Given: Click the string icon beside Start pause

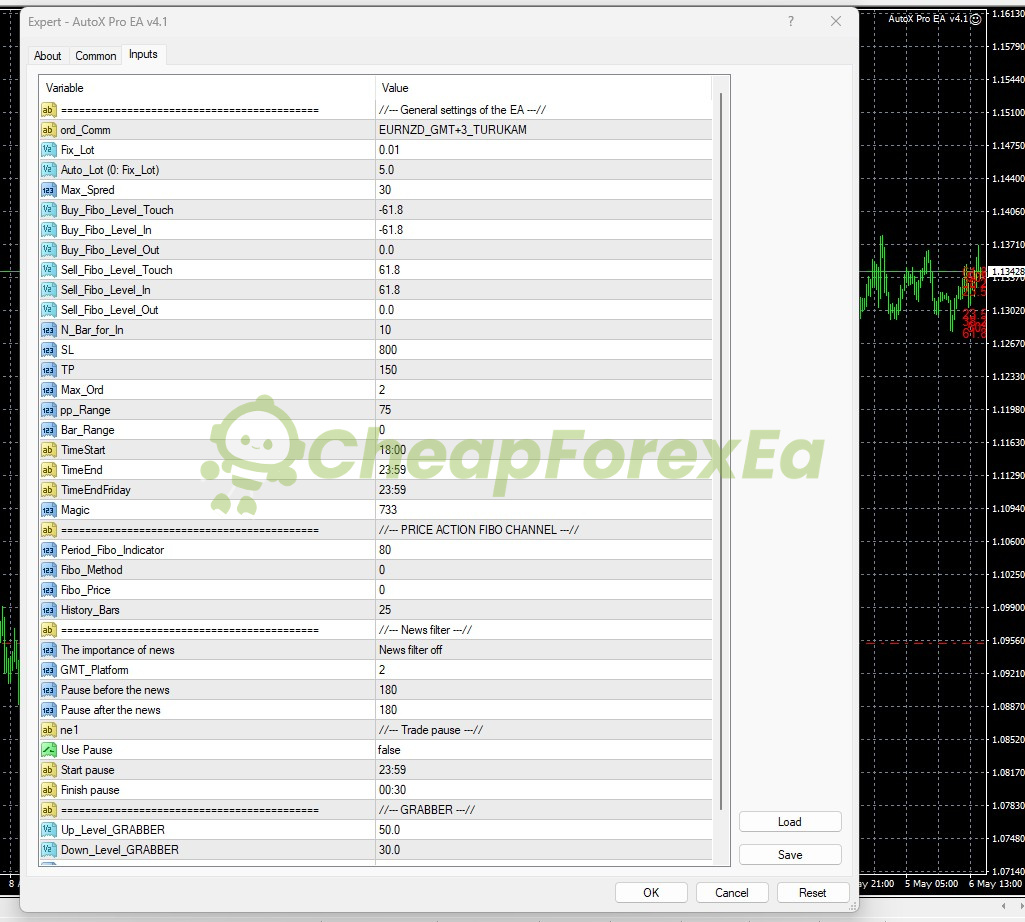Looking at the screenshot, I should coord(49,770).
